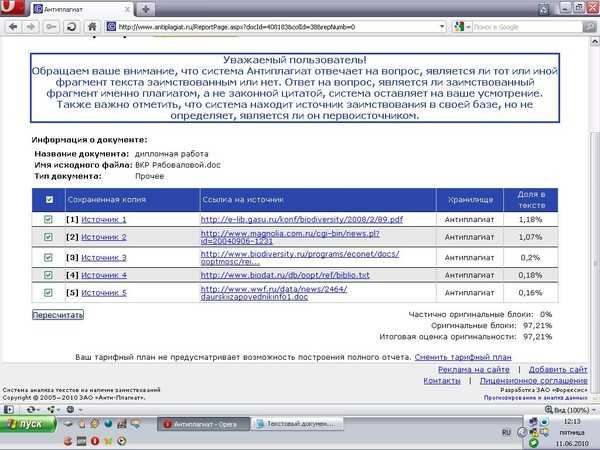Click the green tray icon above the date

[x=533, y=443]
